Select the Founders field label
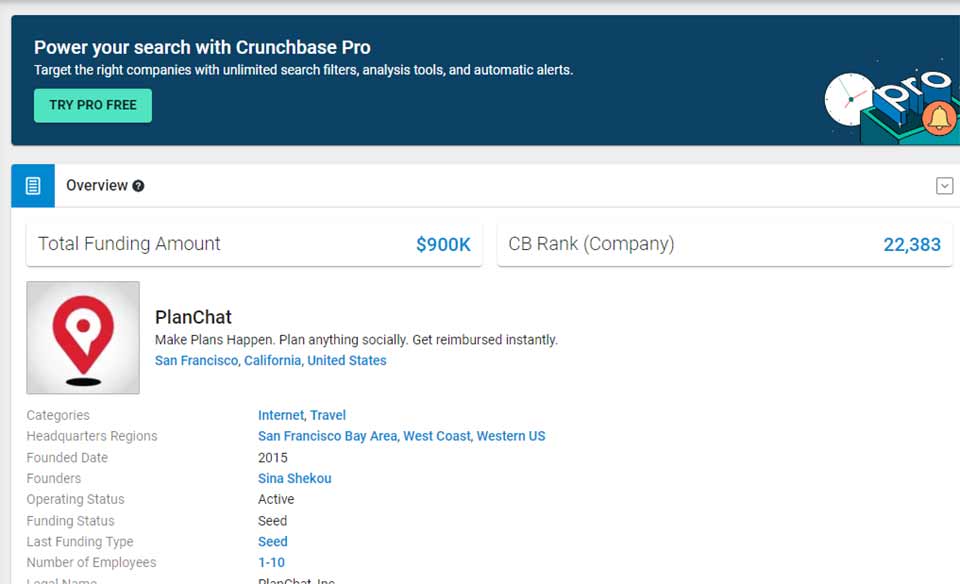 click(x=54, y=478)
